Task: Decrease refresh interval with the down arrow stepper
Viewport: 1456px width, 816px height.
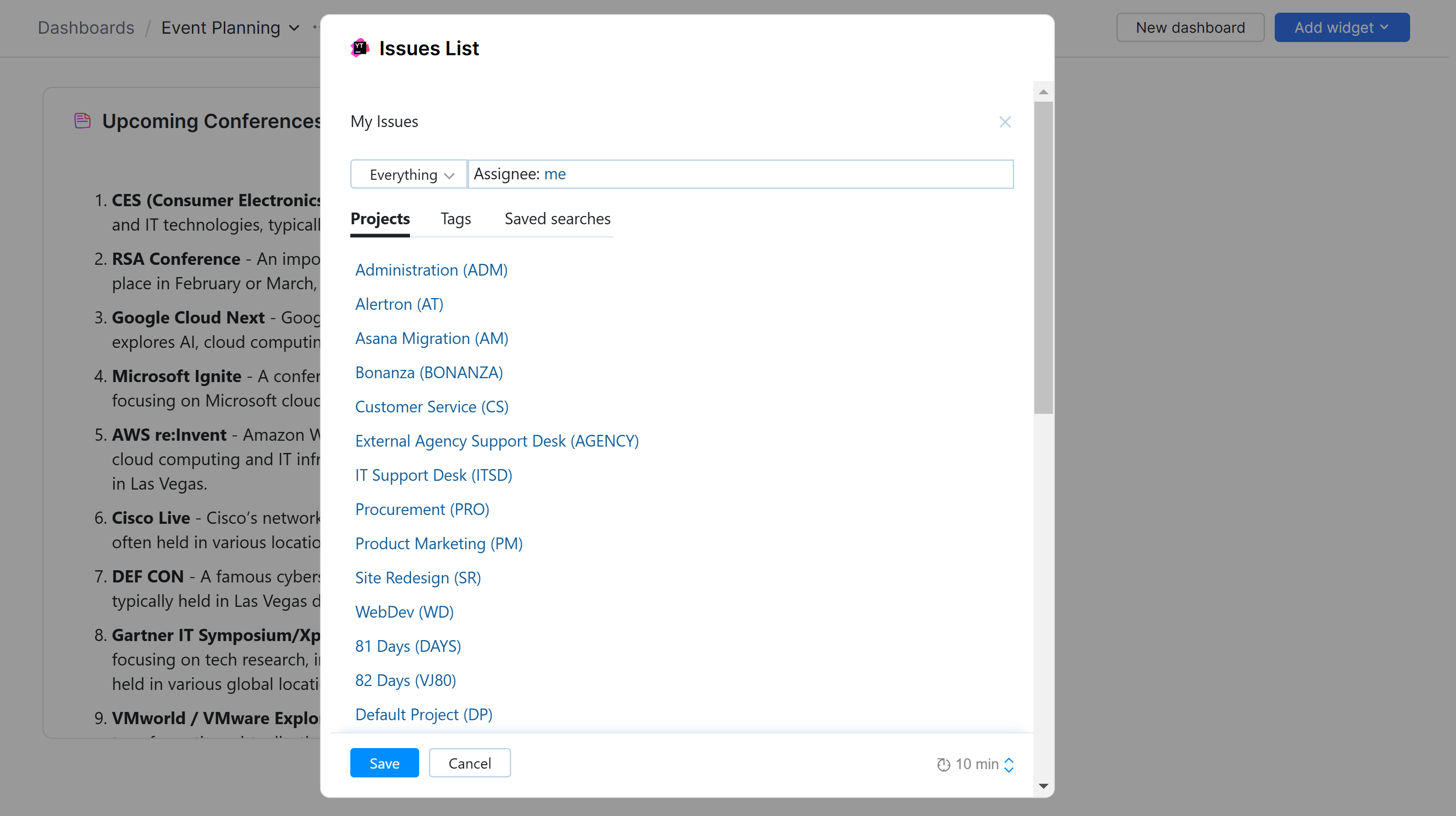Action: tap(1009, 769)
